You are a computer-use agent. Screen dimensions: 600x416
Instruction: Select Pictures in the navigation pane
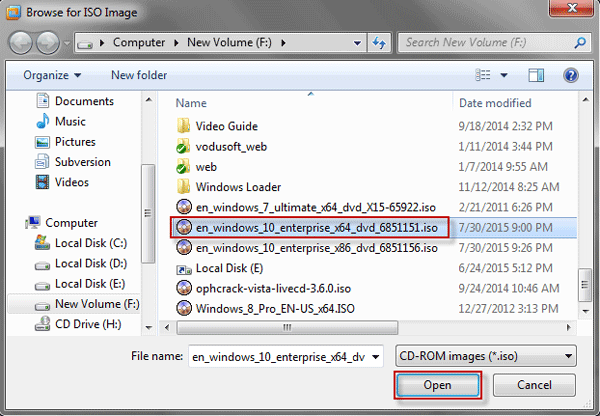(x=65, y=142)
